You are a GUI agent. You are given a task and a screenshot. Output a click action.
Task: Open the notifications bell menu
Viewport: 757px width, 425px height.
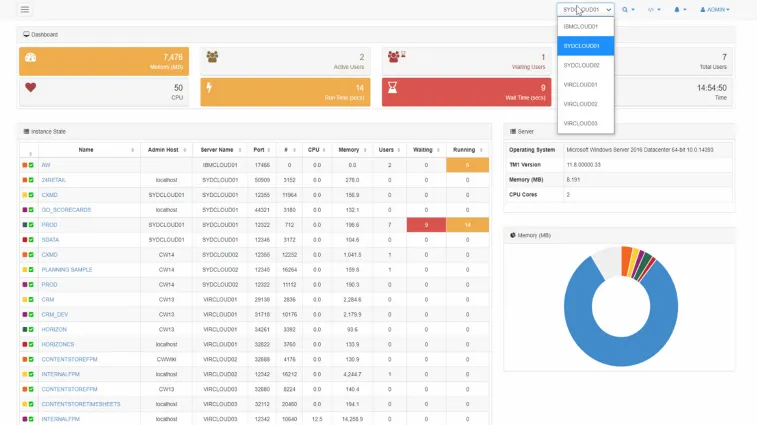pyautogui.click(x=680, y=10)
